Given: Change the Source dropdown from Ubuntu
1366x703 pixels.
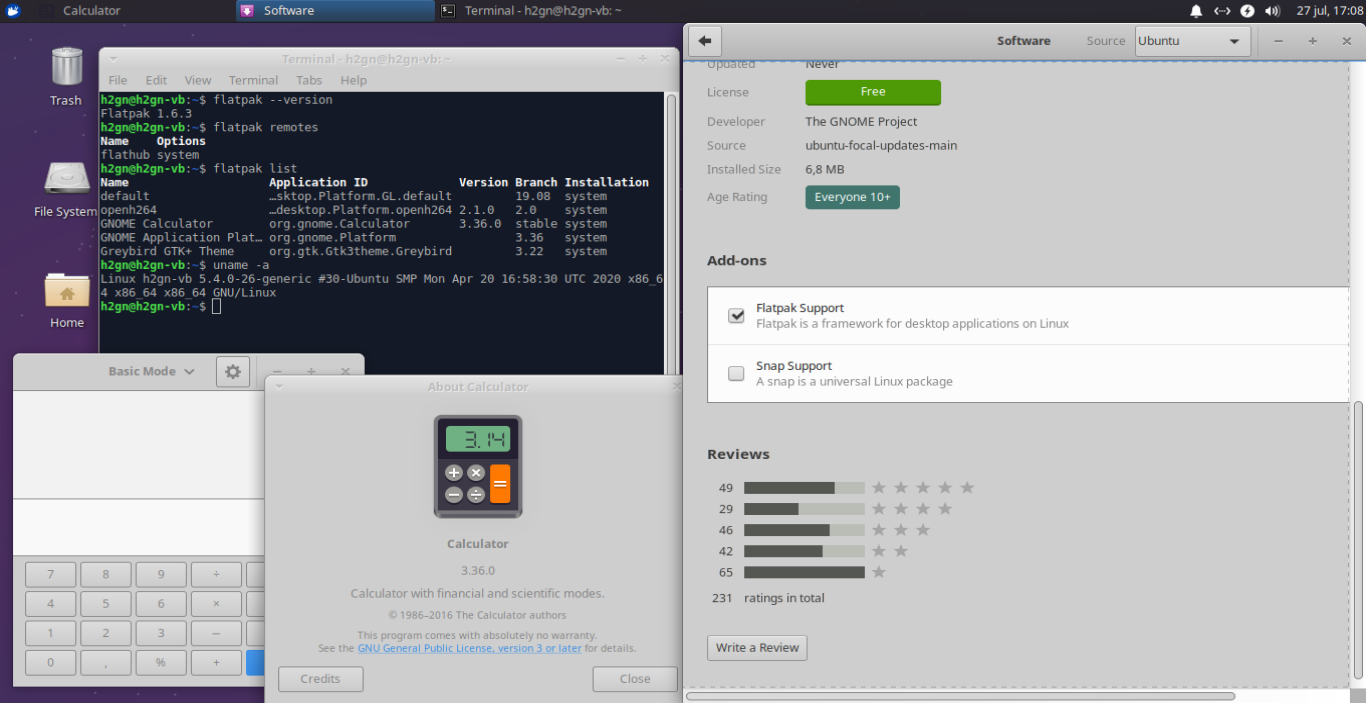Looking at the screenshot, I should coord(1191,41).
